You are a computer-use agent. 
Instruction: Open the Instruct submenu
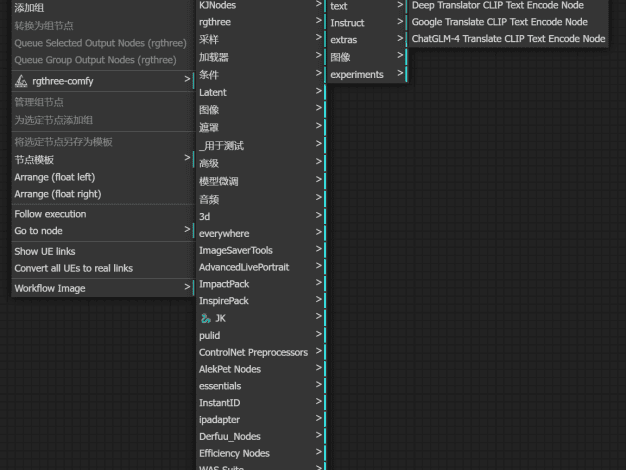coord(367,23)
